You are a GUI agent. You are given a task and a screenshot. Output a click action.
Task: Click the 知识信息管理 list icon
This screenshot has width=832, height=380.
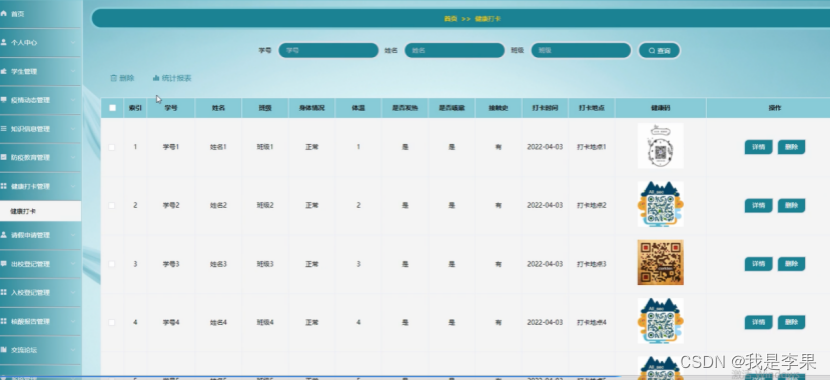pyautogui.click(x=4, y=128)
